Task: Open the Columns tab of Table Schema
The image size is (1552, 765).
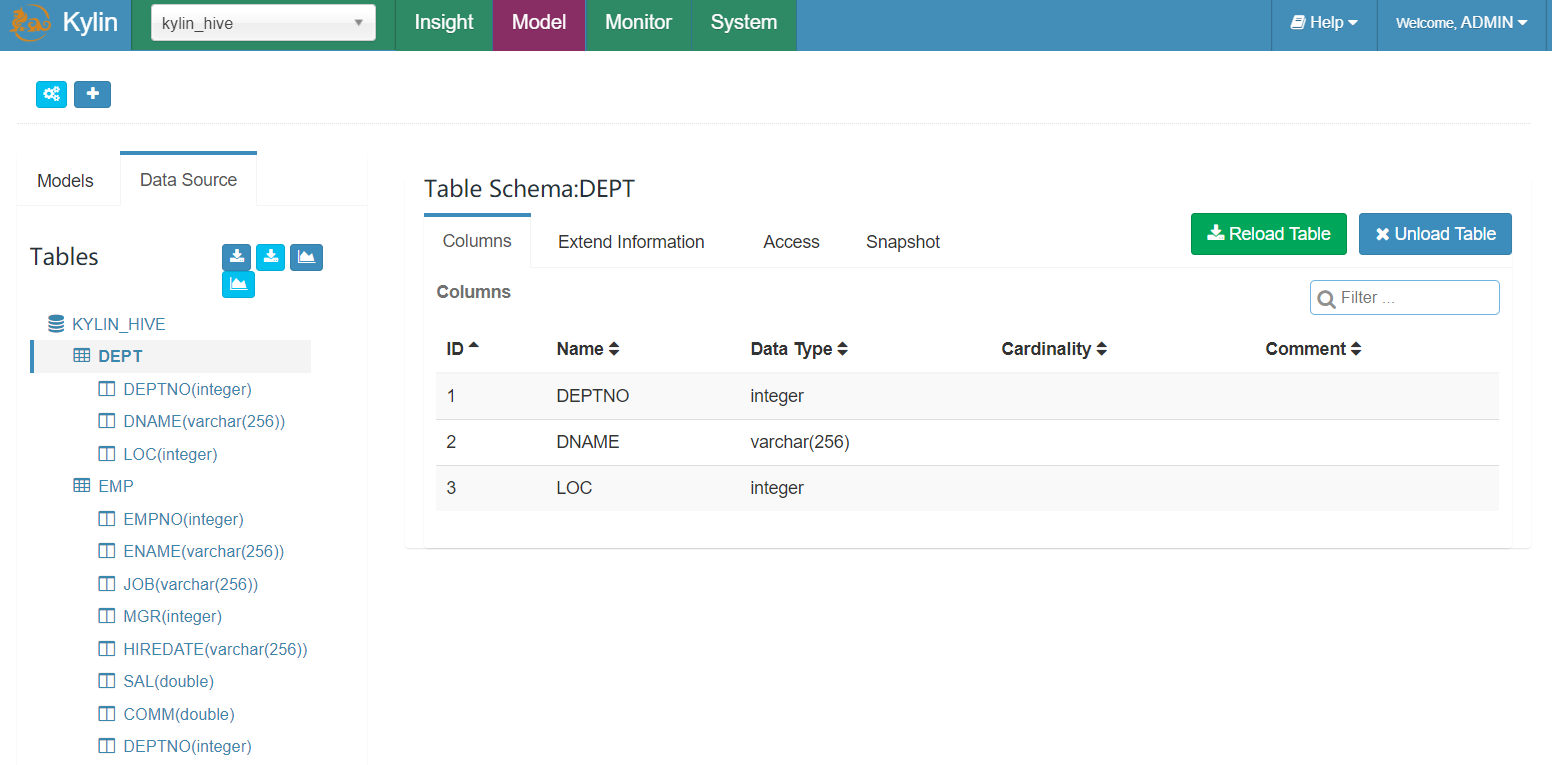Action: (477, 241)
